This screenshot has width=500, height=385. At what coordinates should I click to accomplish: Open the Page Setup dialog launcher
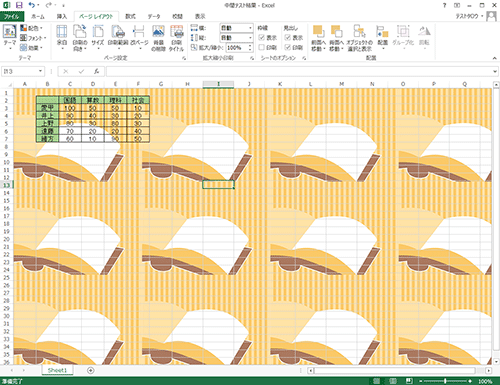(184, 58)
